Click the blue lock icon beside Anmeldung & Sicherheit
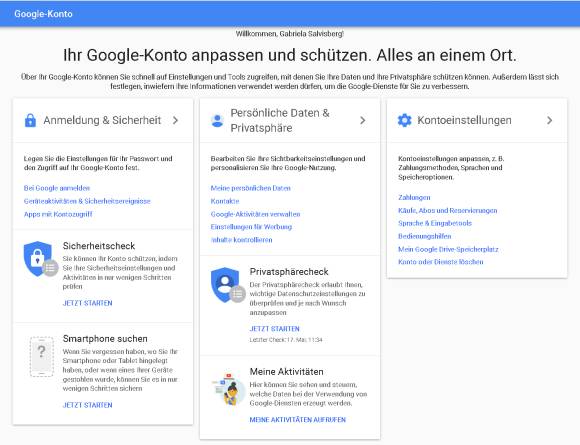The width and height of the screenshot is (580, 445). (30, 121)
